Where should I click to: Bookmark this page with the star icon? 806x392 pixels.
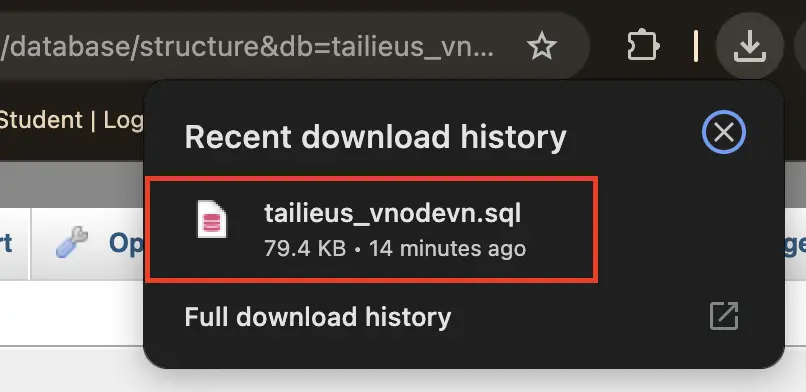click(542, 46)
